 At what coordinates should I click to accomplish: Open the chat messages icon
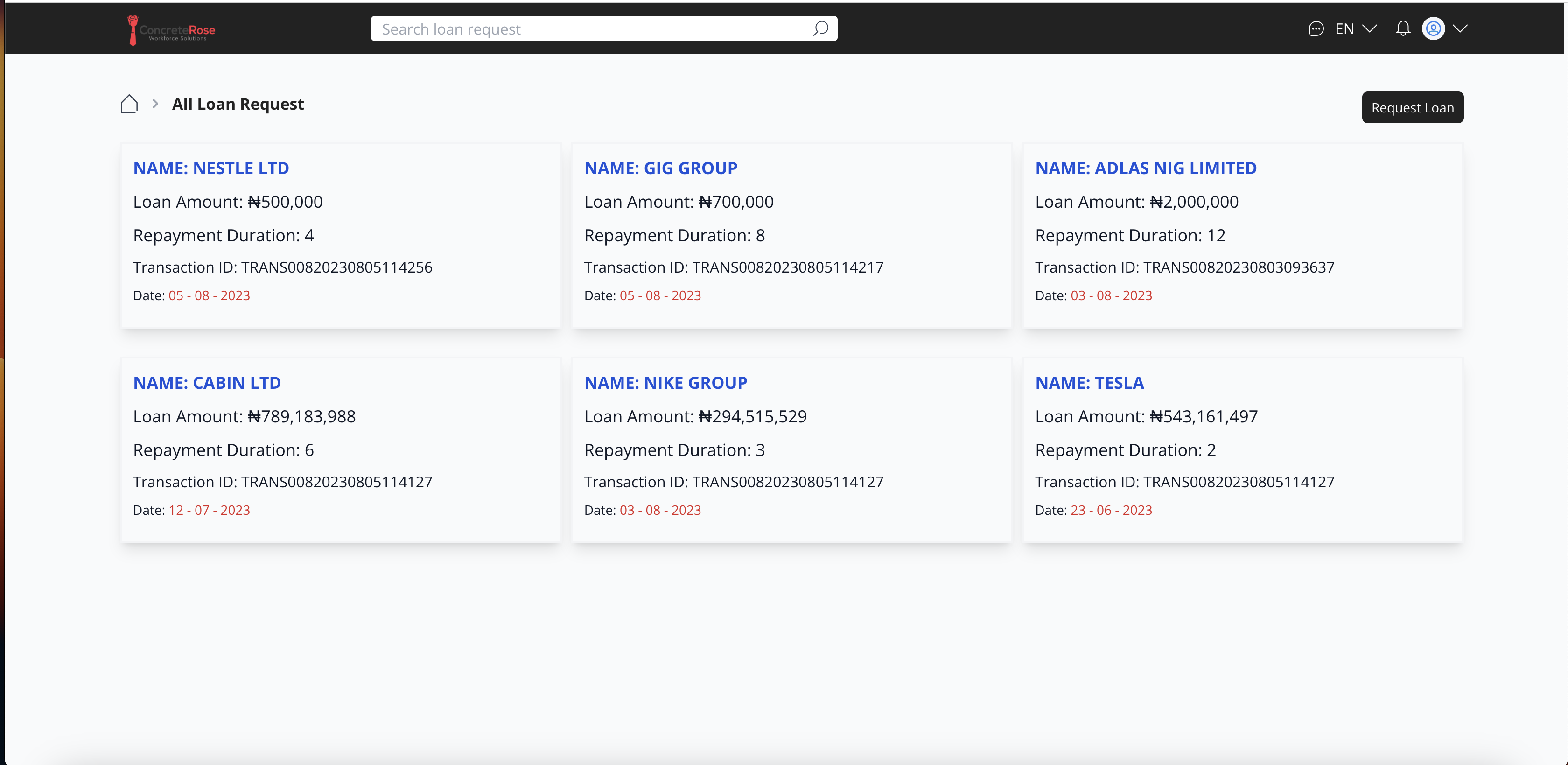[1316, 28]
